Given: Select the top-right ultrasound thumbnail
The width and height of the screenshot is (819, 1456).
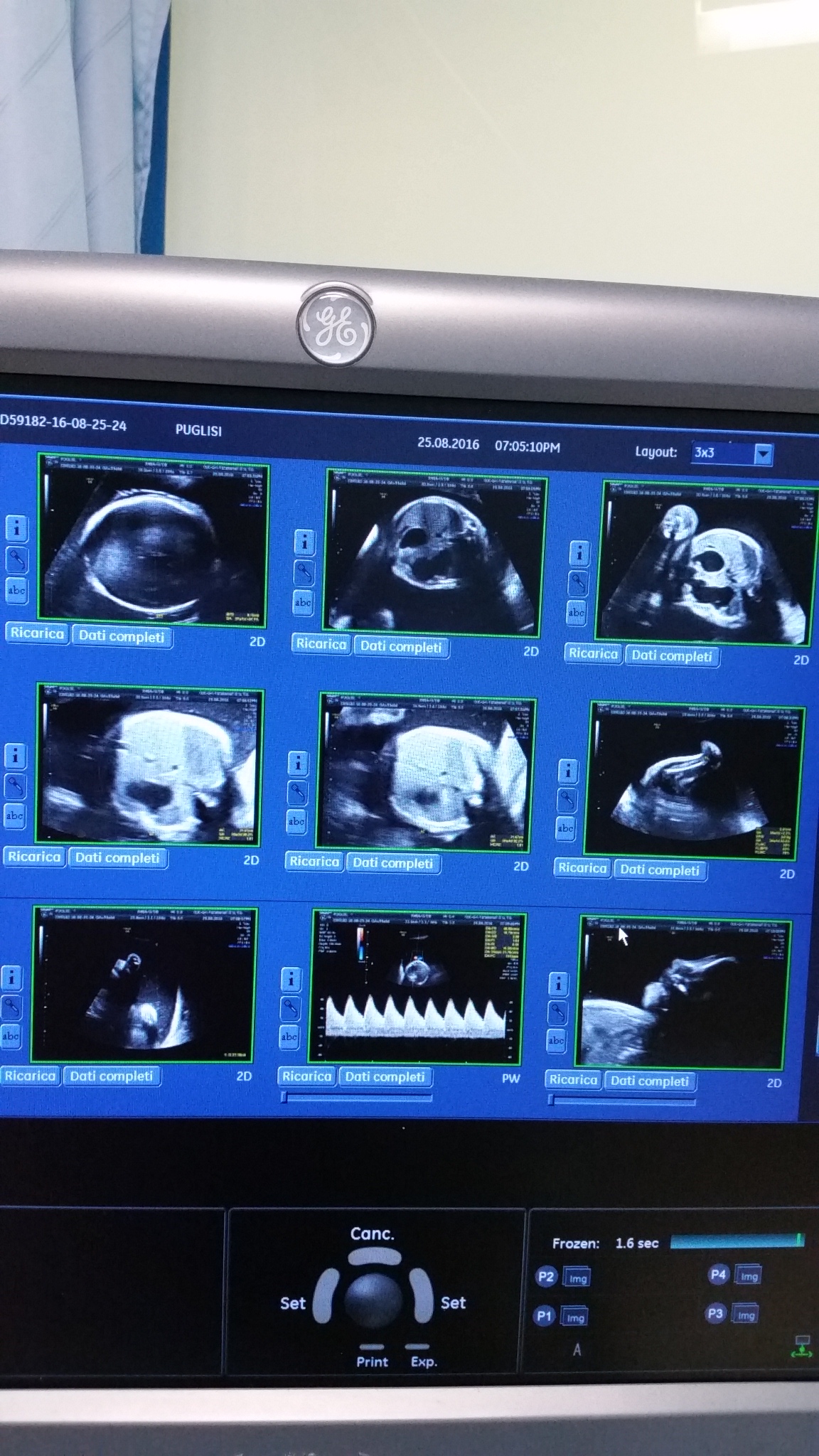Looking at the screenshot, I should [x=708, y=563].
